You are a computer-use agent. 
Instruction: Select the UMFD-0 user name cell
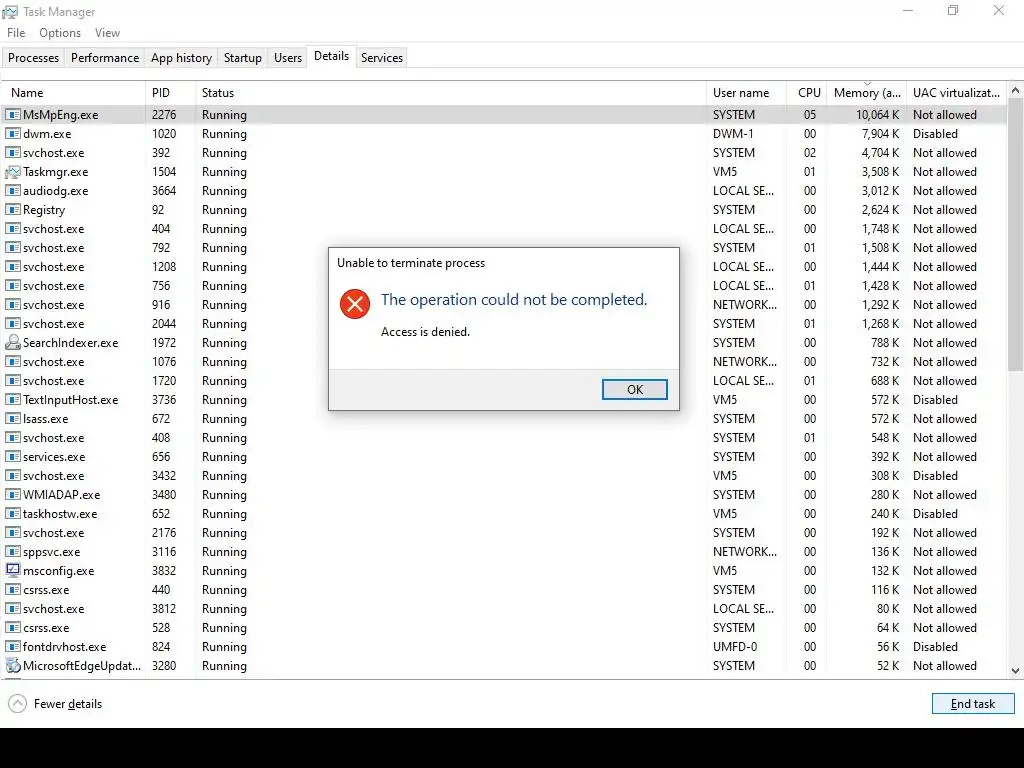tap(735, 647)
